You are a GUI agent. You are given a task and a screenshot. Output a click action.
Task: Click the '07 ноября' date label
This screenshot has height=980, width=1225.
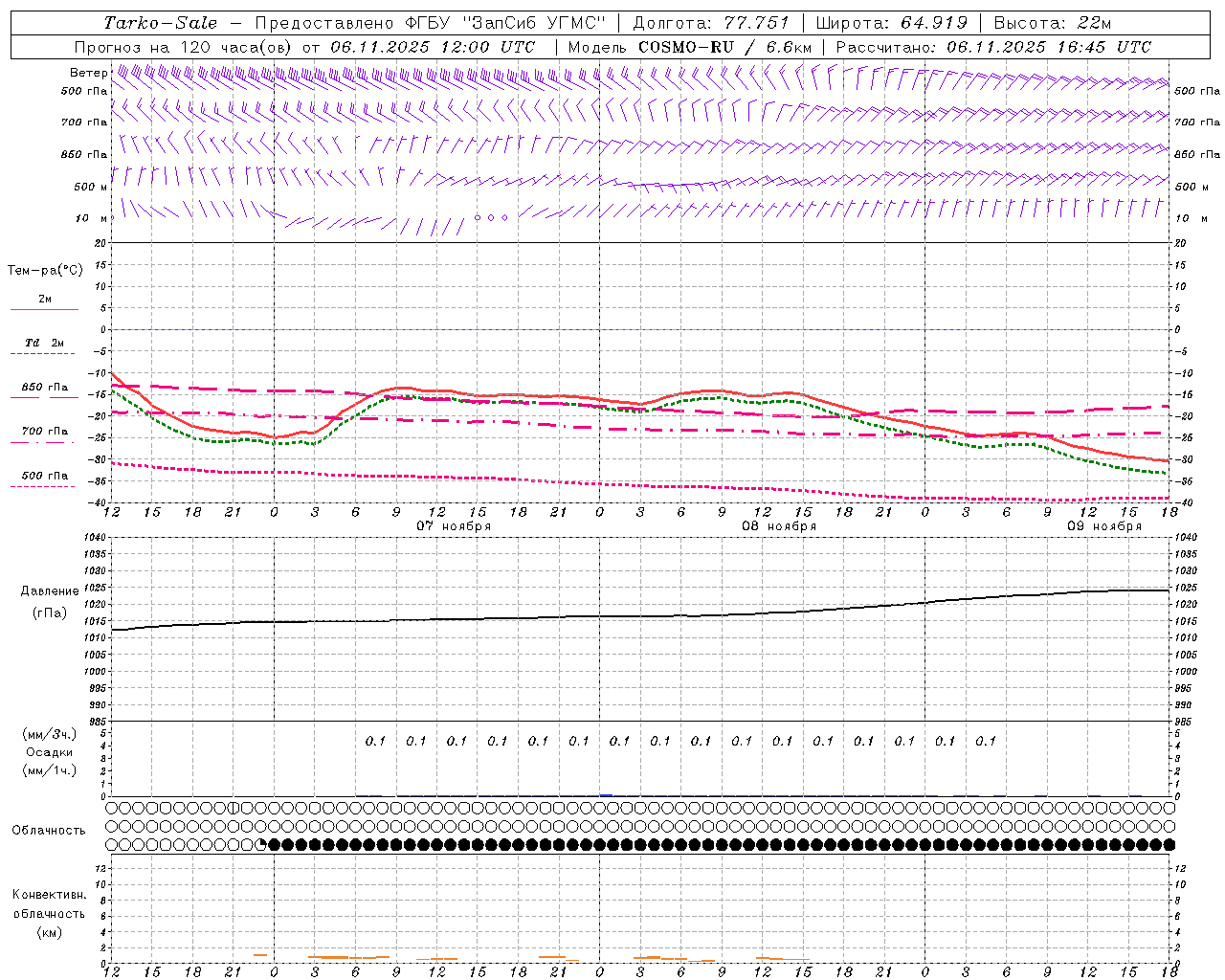(454, 526)
